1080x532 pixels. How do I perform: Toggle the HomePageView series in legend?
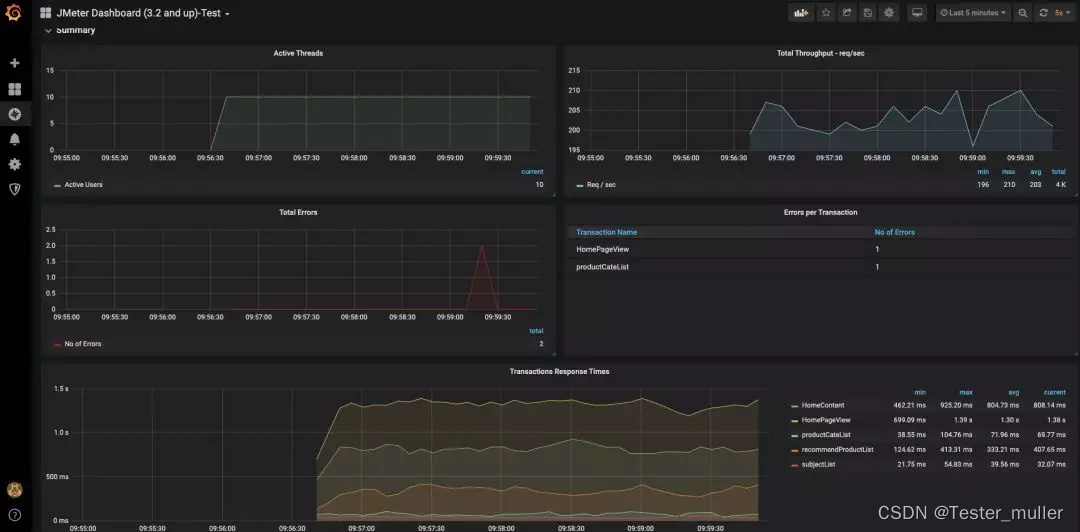coord(826,420)
